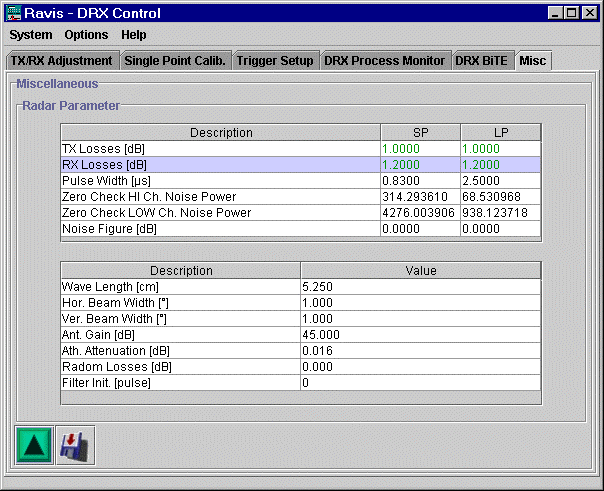
Task: Click the LP noise power value 68.530968
Action: pos(501,197)
